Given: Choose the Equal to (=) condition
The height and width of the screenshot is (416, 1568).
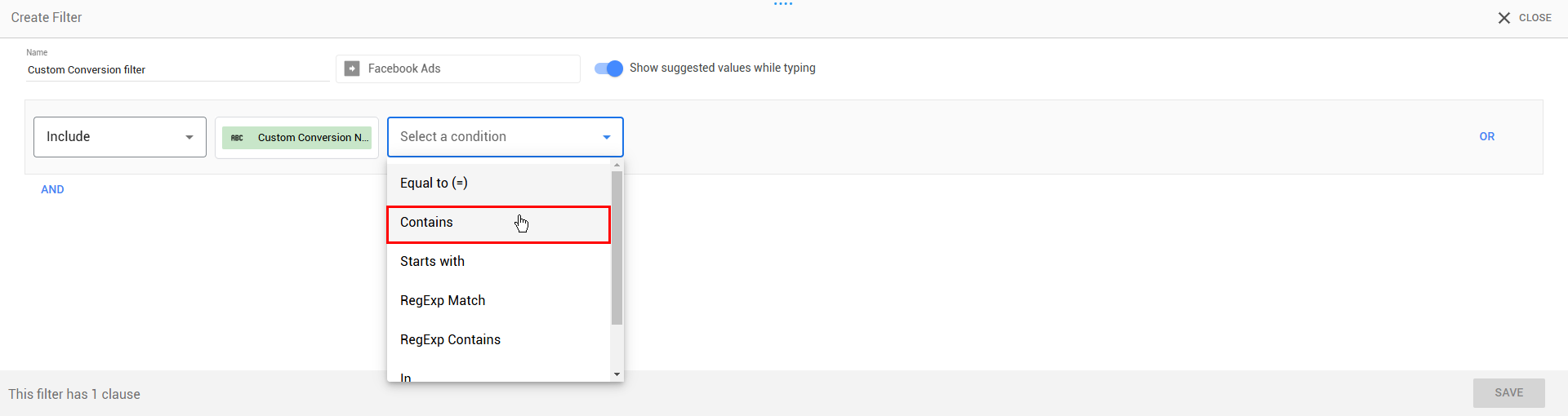Looking at the screenshot, I should pos(434,184).
